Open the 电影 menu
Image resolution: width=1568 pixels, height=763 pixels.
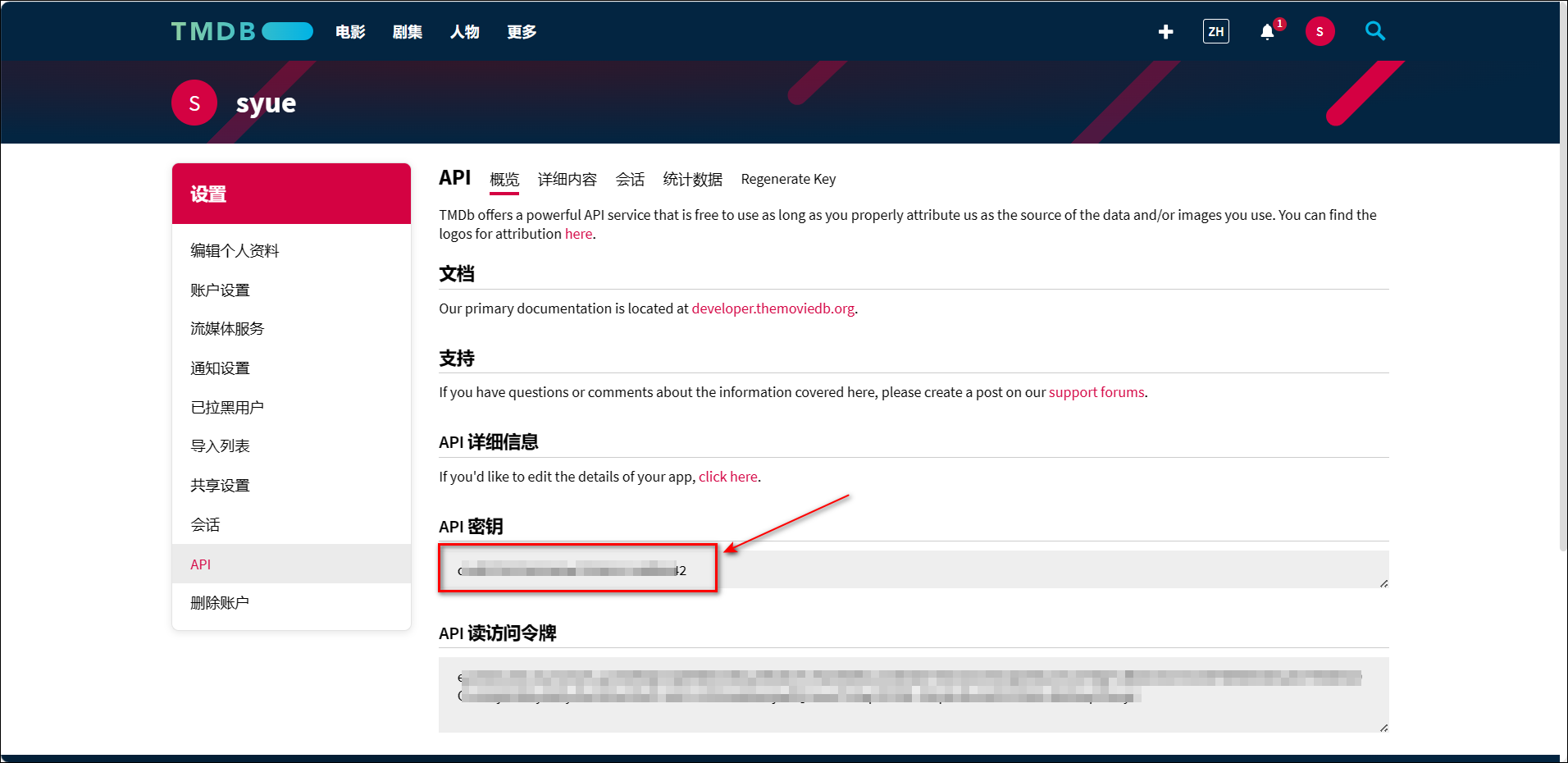click(350, 32)
